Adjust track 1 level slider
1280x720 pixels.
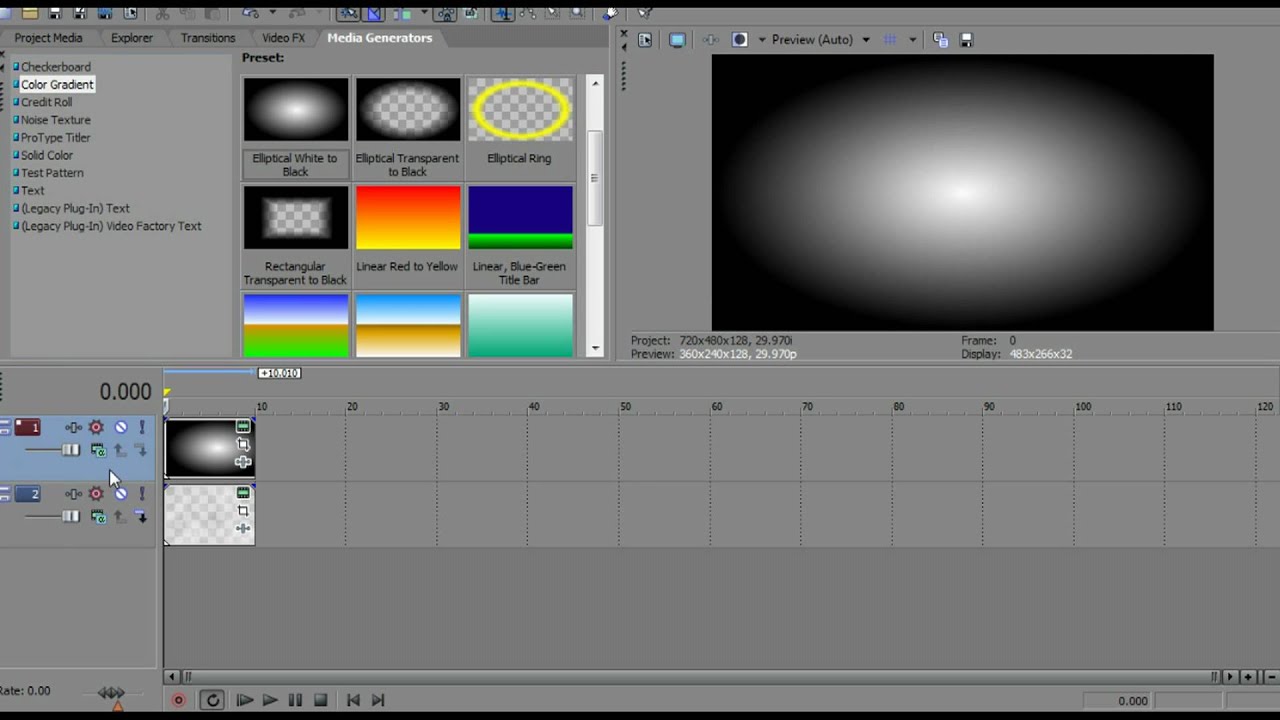coord(70,451)
